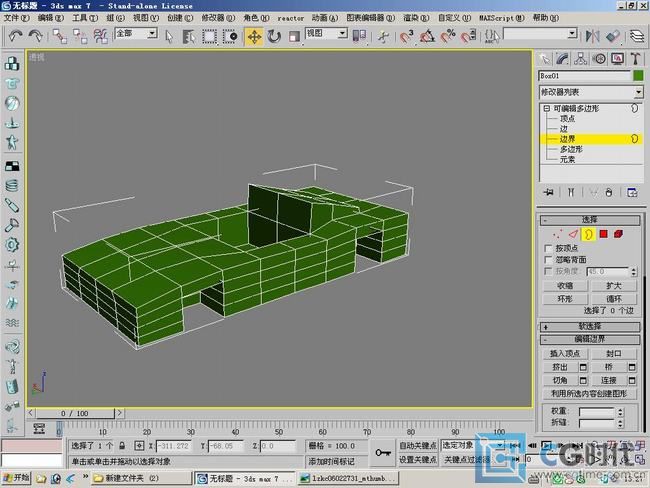The width and height of the screenshot is (650, 488).
Task: Open the 文件 menu
Action: point(17,18)
